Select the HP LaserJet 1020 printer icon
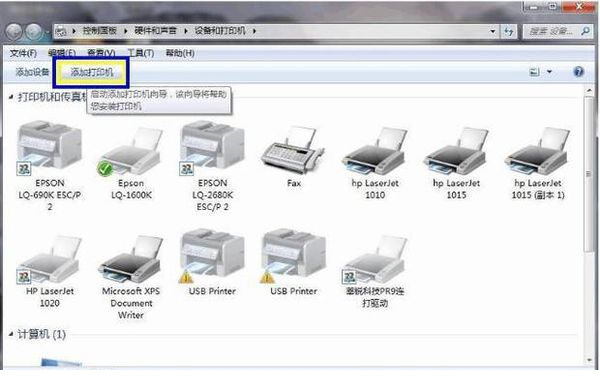Screen dimensions: 600x384 (x=50, y=259)
